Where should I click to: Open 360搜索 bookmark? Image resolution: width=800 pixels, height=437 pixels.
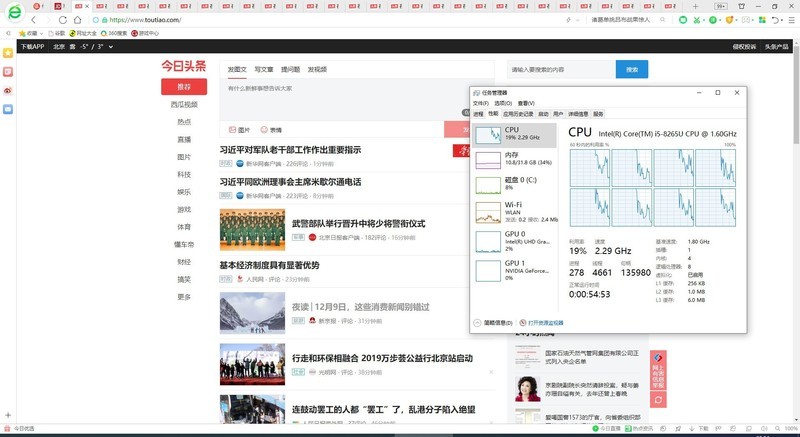[x=114, y=33]
